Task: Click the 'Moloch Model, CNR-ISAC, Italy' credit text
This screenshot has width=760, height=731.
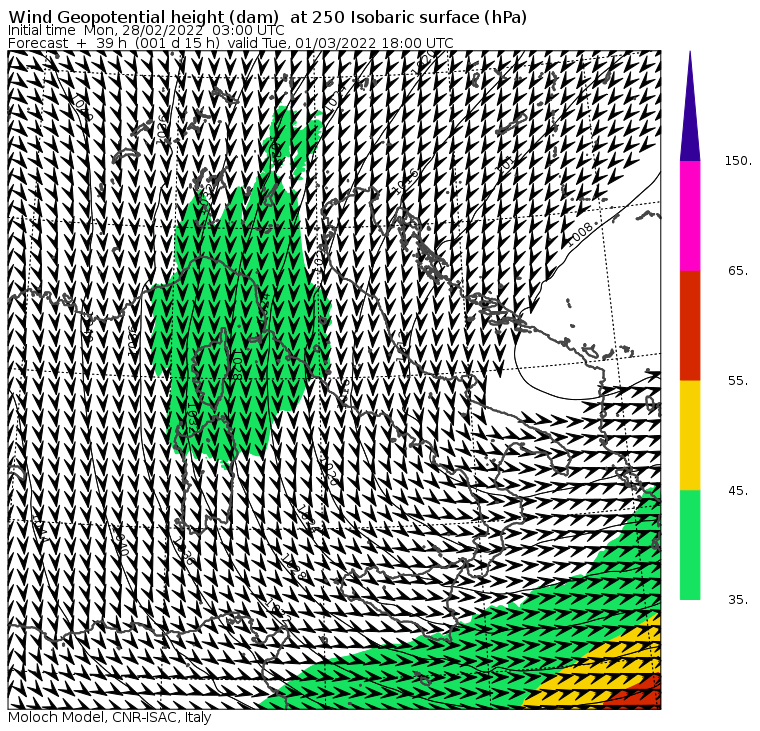Action: 110,717
